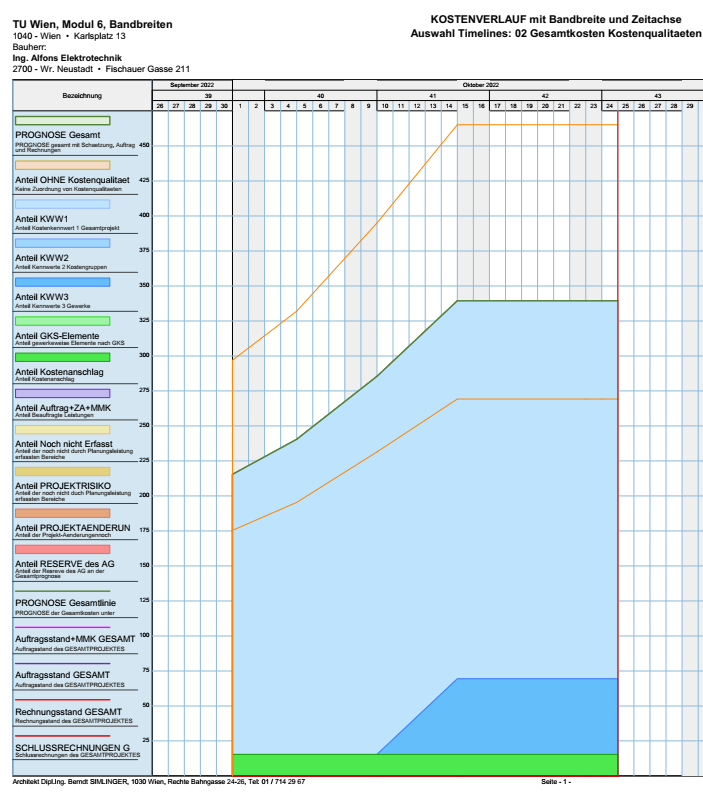This screenshot has height=807, width=703.
Task: Select the Anteil PROJEKTRISIKO legend swatch
Action: 62,471
